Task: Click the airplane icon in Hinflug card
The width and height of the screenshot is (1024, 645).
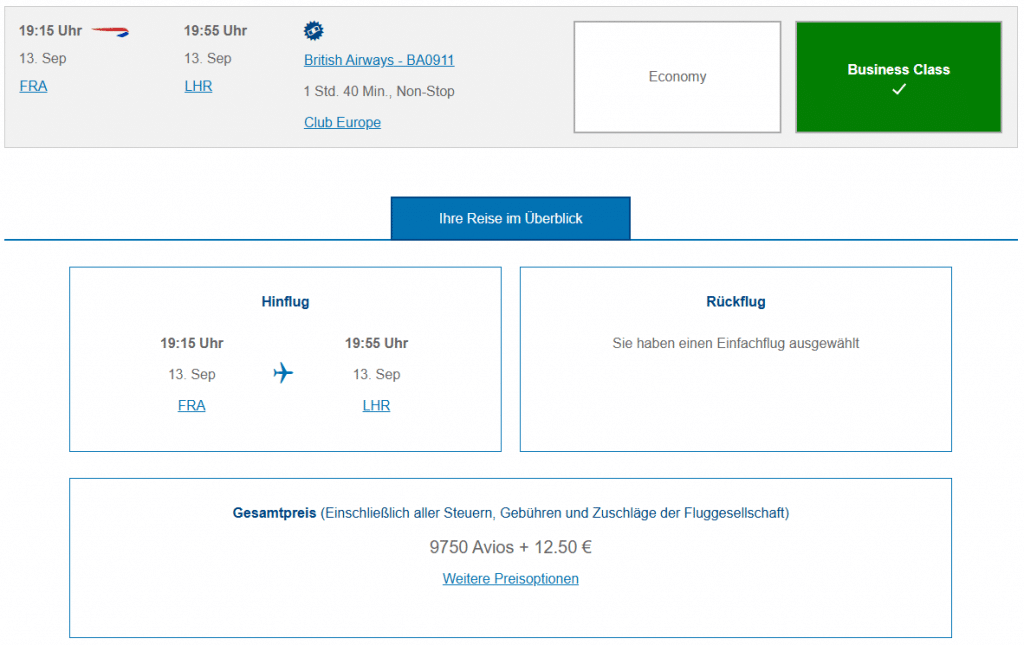Action: [283, 374]
